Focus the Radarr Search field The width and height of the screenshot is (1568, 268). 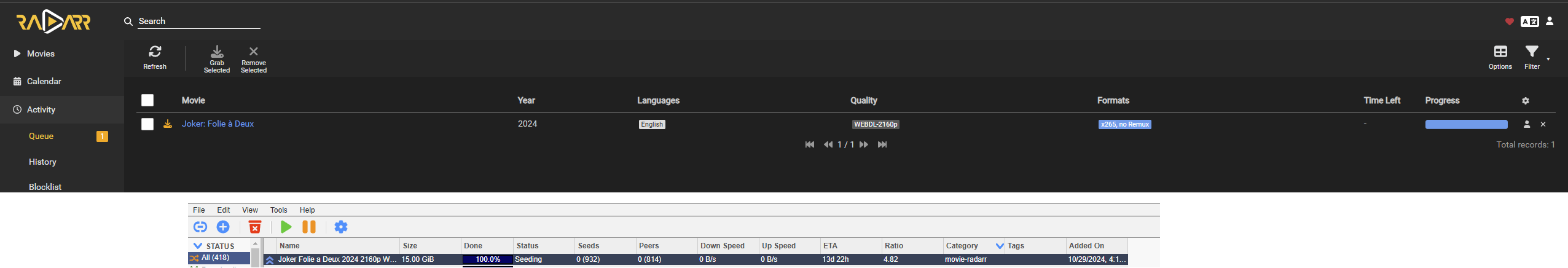coord(198,21)
